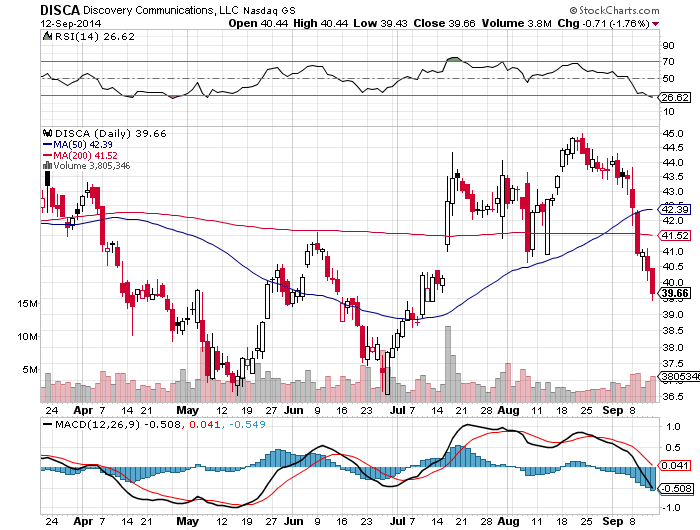Image resolution: width=700 pixels, height=530 pixels.
Task: Click the blue -0.549 MACD histogram value
Action: 247,424
